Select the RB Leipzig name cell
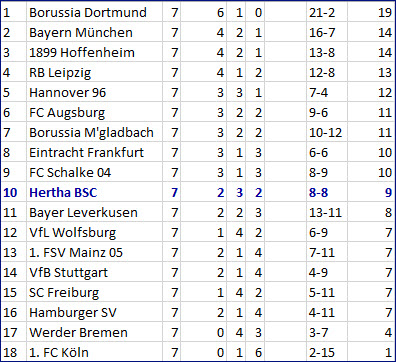The width and height of the screenshot is (396, 362). click(94, 73)
